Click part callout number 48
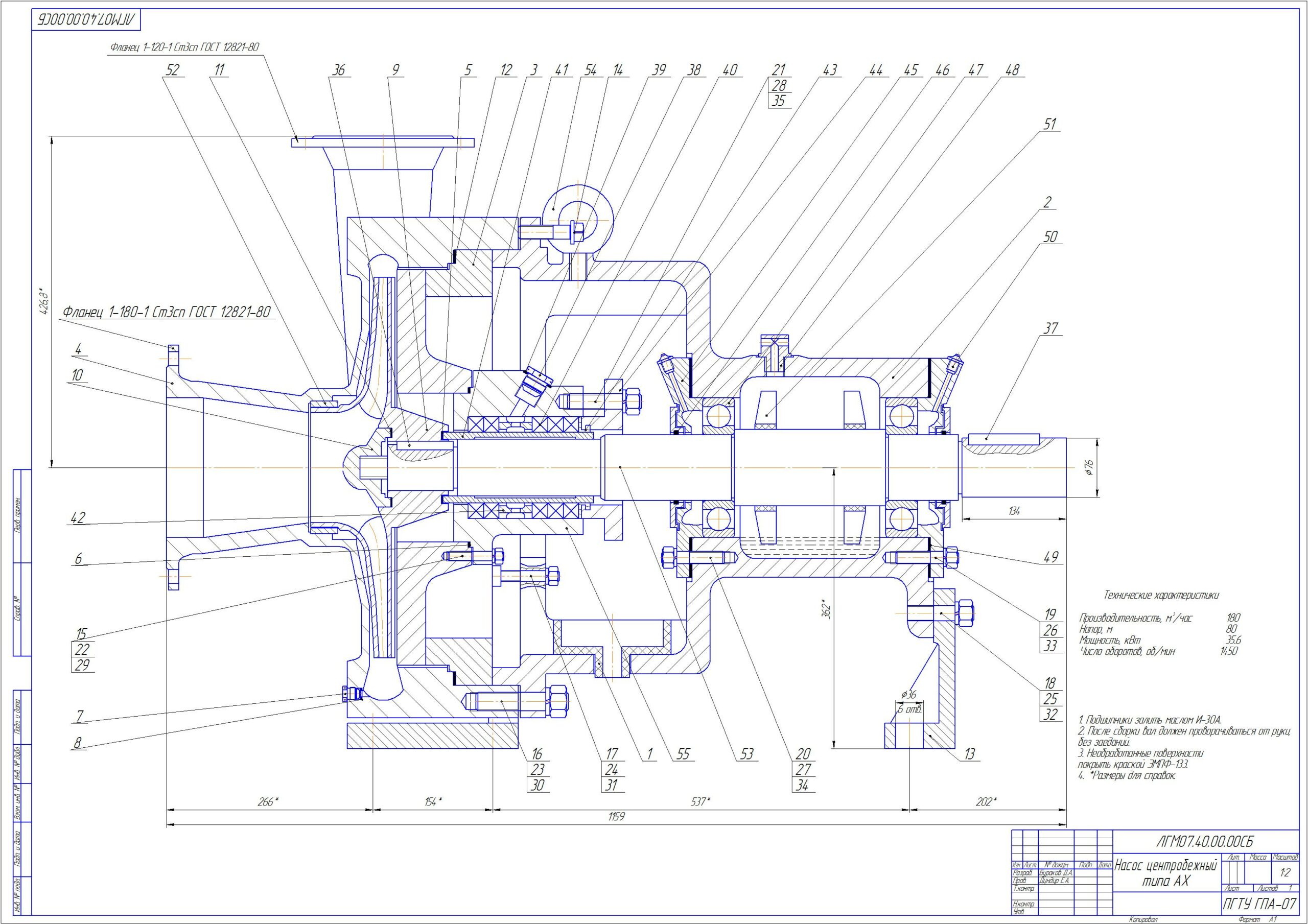The height and width of the screenshot is (924, 1308). 1012,69
